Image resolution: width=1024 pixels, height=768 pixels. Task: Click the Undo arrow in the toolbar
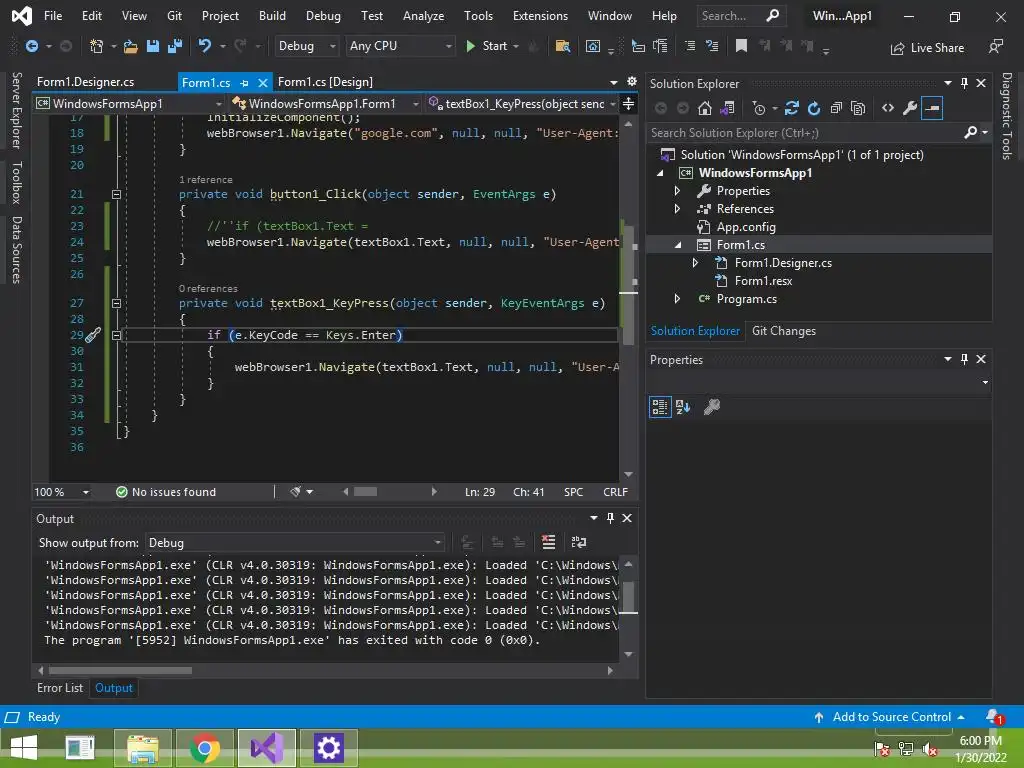205,46
